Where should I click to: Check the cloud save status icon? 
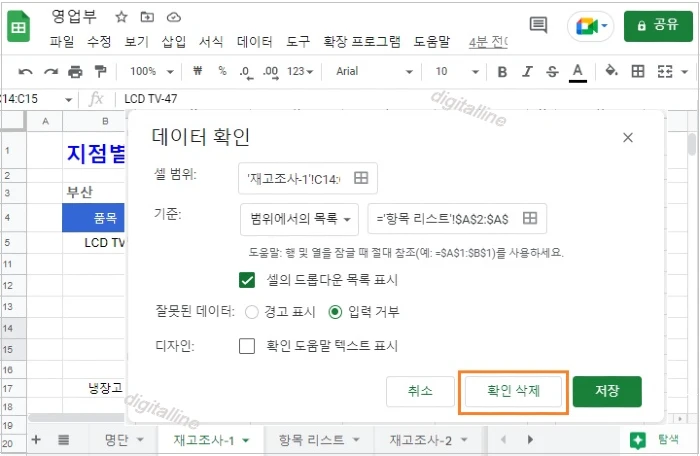[174, 17]
